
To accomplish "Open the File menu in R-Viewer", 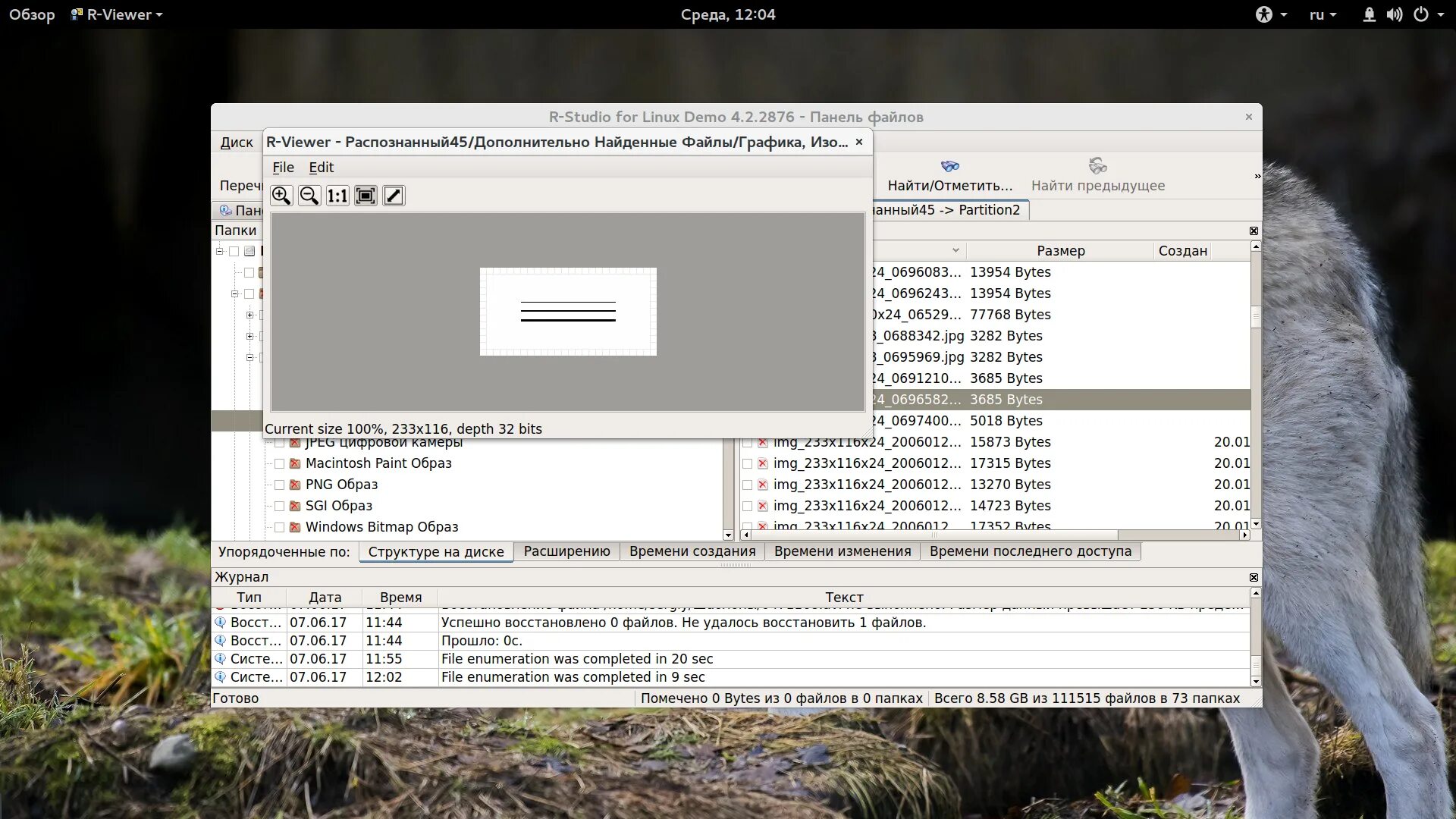I will 283,168.
